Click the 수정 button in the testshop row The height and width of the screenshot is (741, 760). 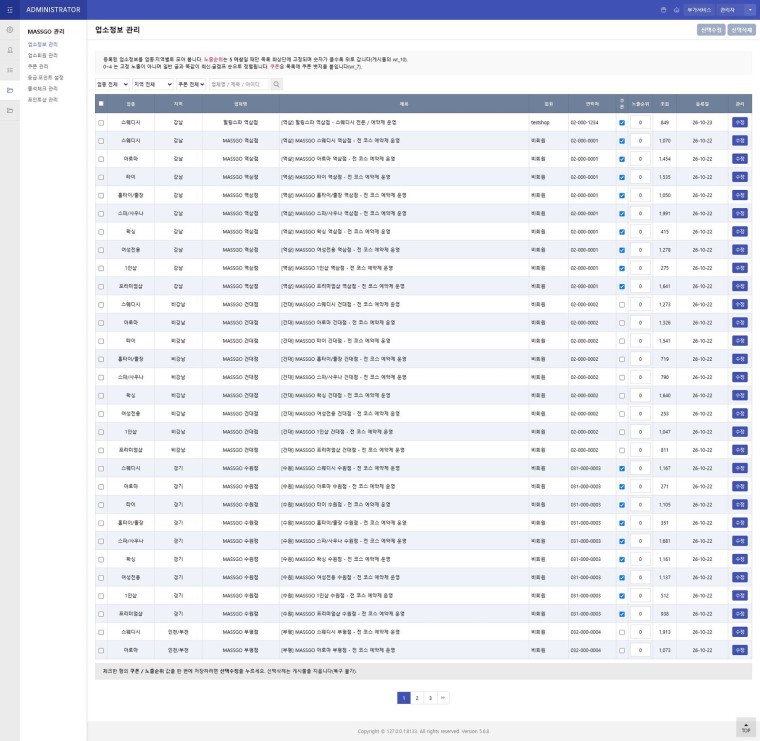[740, 123]
